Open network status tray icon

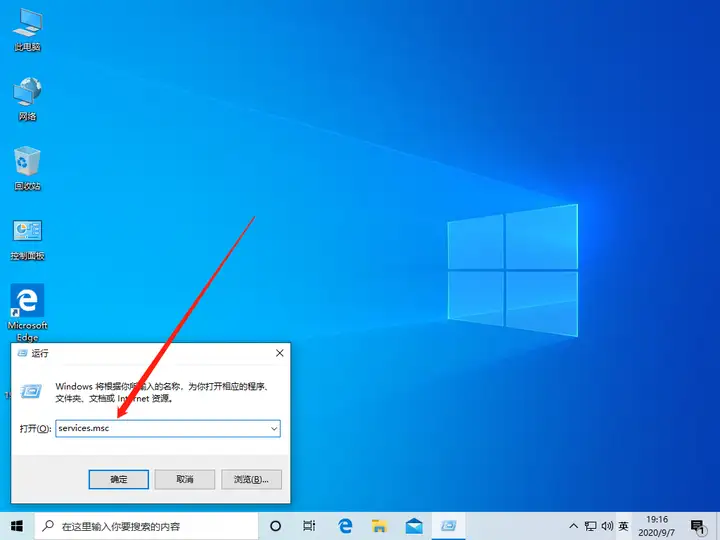pyautogui.click(x=591, y=526)
